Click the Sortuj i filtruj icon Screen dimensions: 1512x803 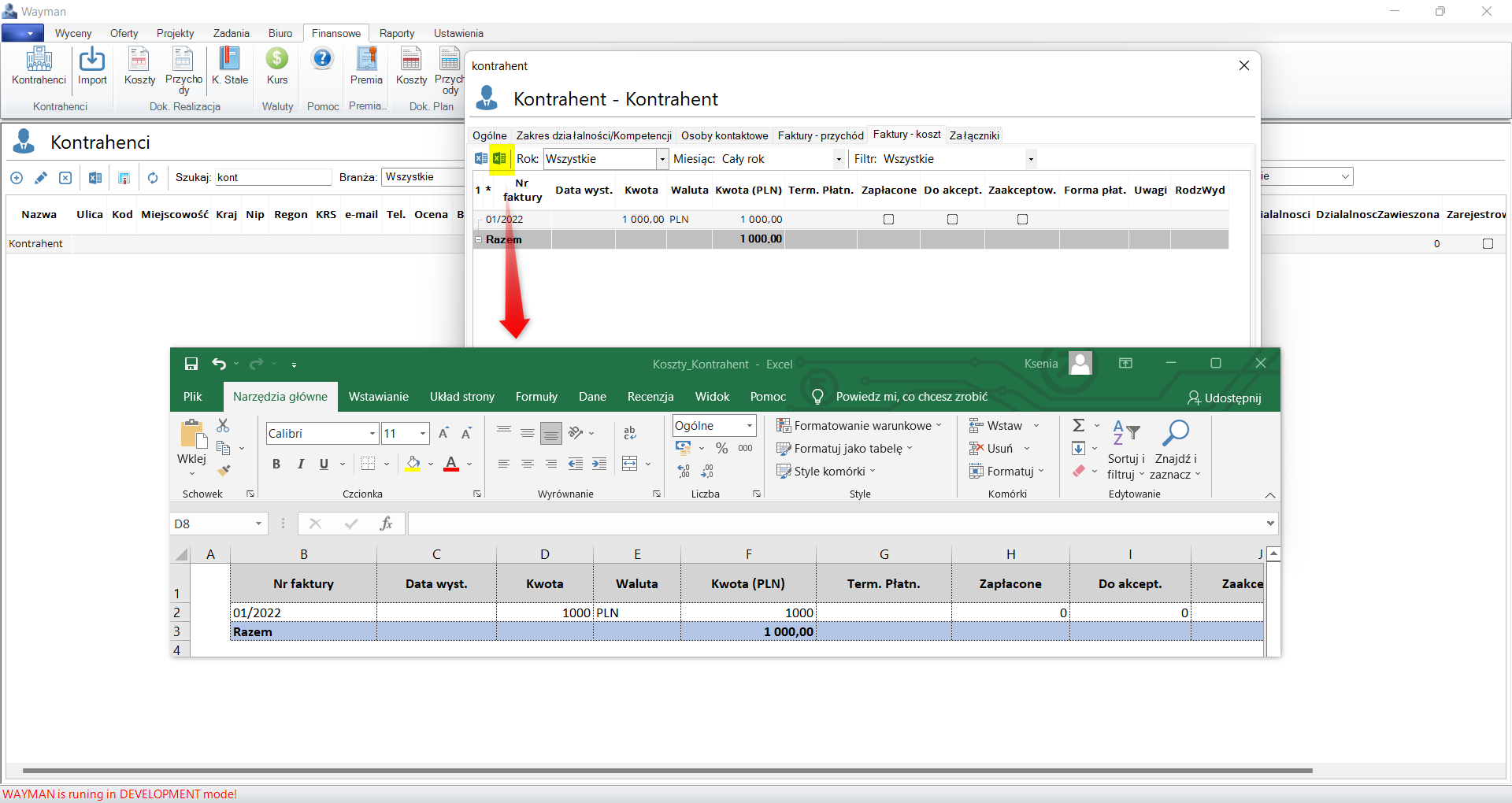[1126, 450]
